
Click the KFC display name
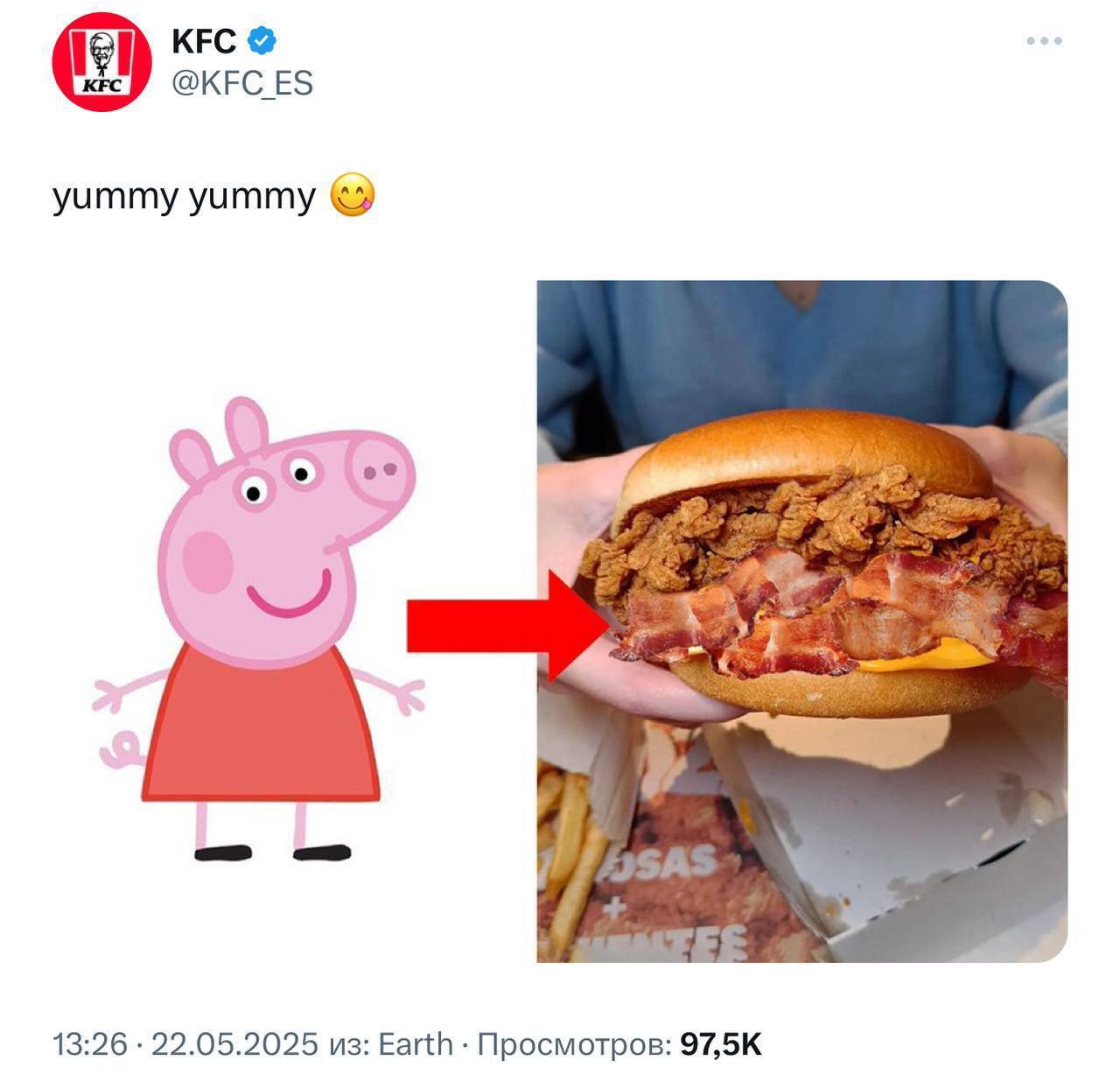coord(204,41)
